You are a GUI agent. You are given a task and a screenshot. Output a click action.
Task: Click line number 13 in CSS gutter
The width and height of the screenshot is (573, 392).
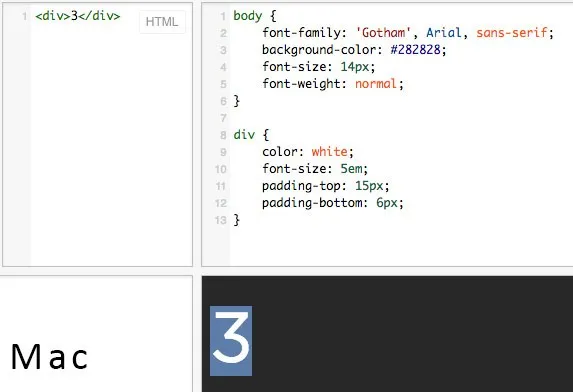[x=221, y=220]
